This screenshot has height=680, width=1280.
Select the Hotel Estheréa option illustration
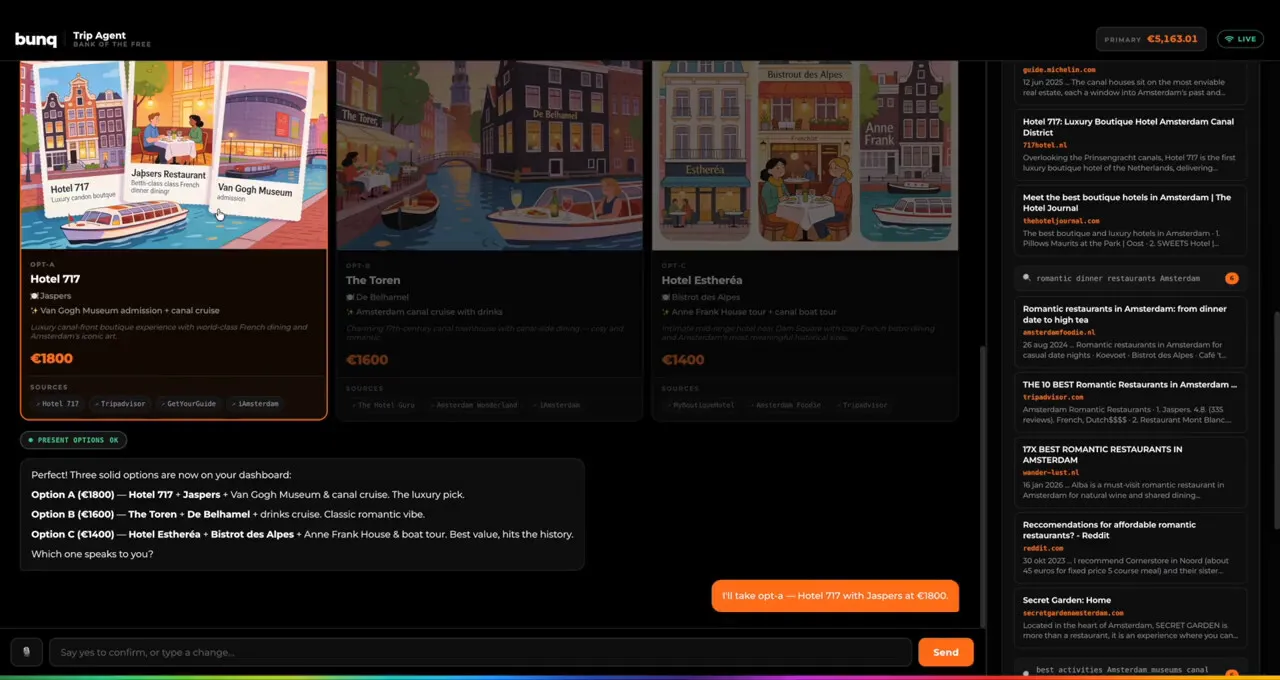pyautogui.click(x=805, y=155)
